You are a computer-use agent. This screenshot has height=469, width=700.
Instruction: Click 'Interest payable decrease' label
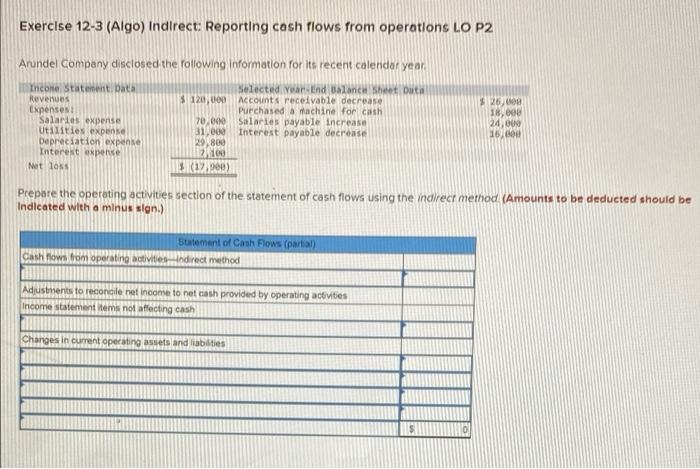302,133
